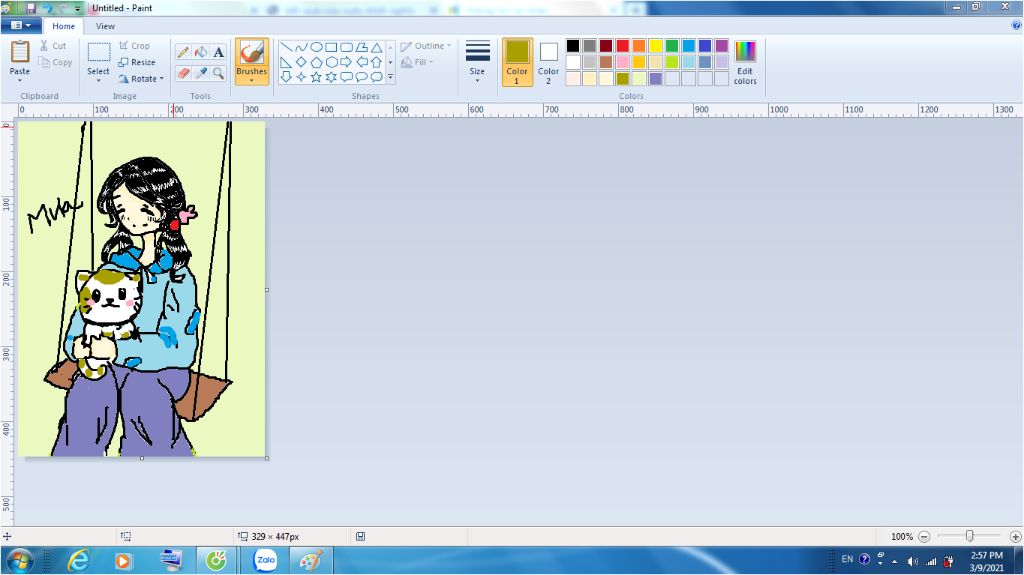Viewport: 1024px width, 575px height.
Task: Select the Text tool
Action: [219, 52]
